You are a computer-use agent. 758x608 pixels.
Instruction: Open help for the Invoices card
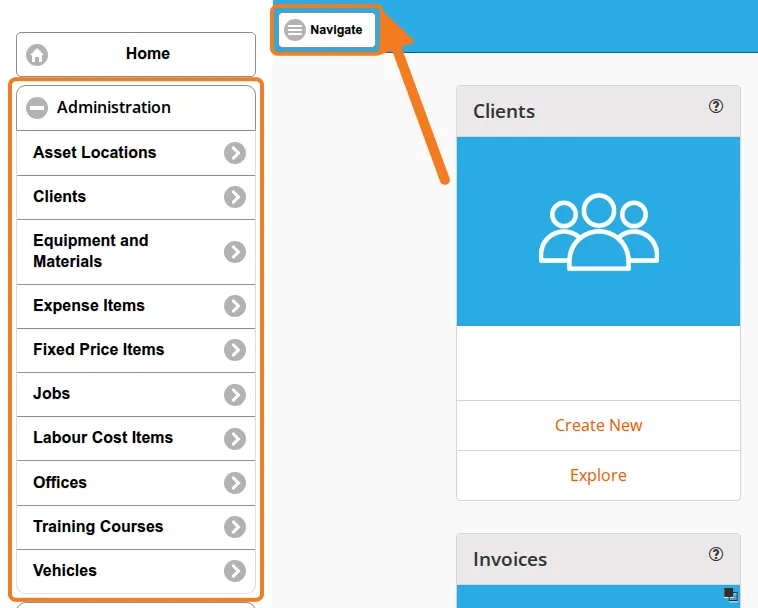715,554
